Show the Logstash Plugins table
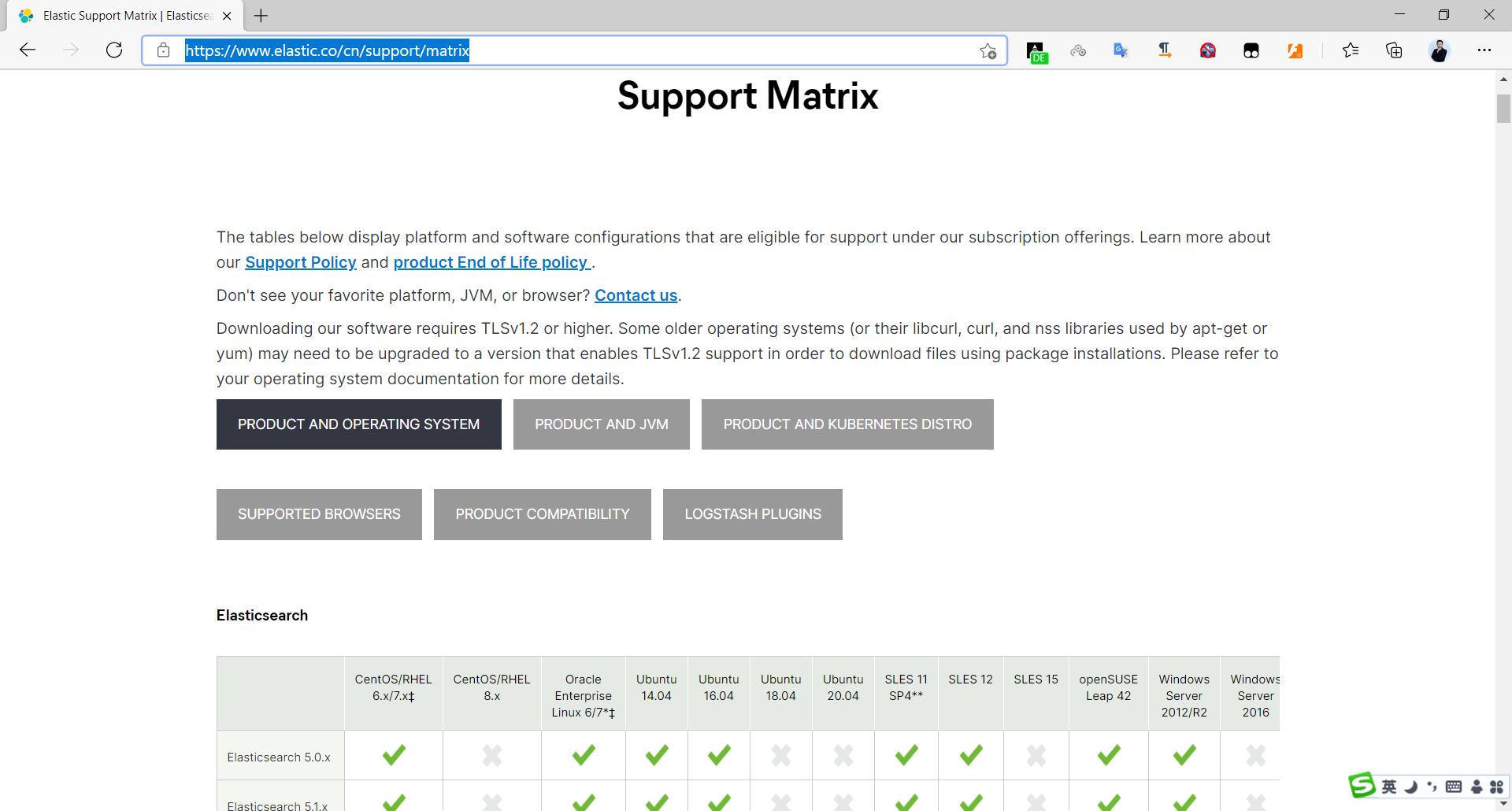This screenshot has height=811, width=1512. point(753,514)
